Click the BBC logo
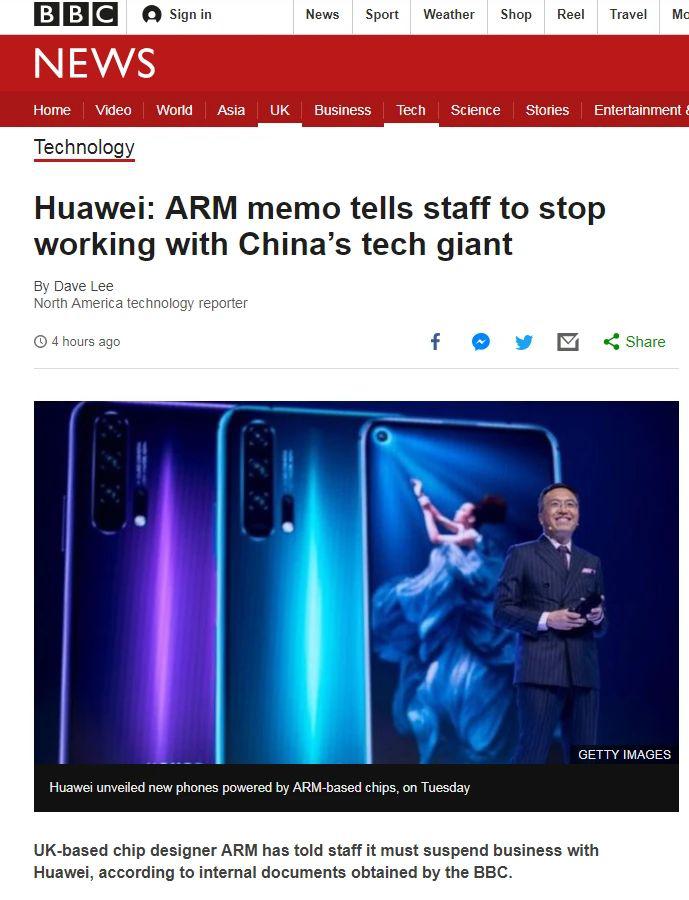689x900 pixels. 76,14
